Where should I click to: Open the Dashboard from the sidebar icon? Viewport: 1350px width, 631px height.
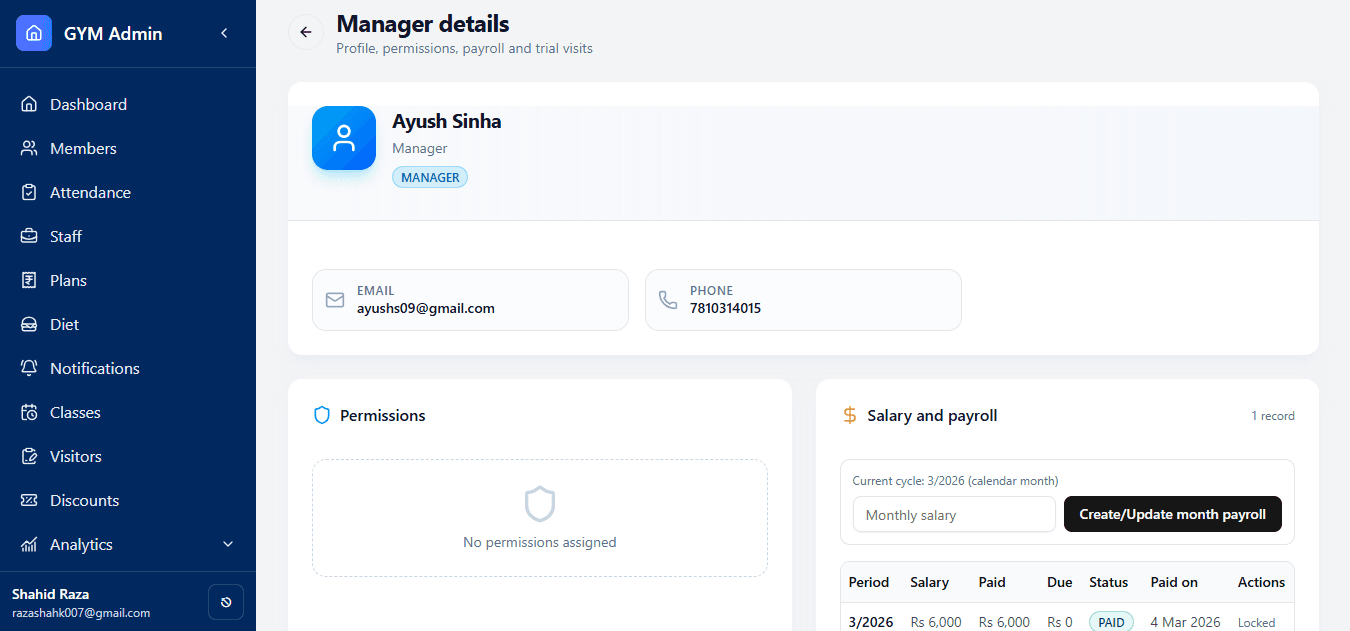(31, 104)
